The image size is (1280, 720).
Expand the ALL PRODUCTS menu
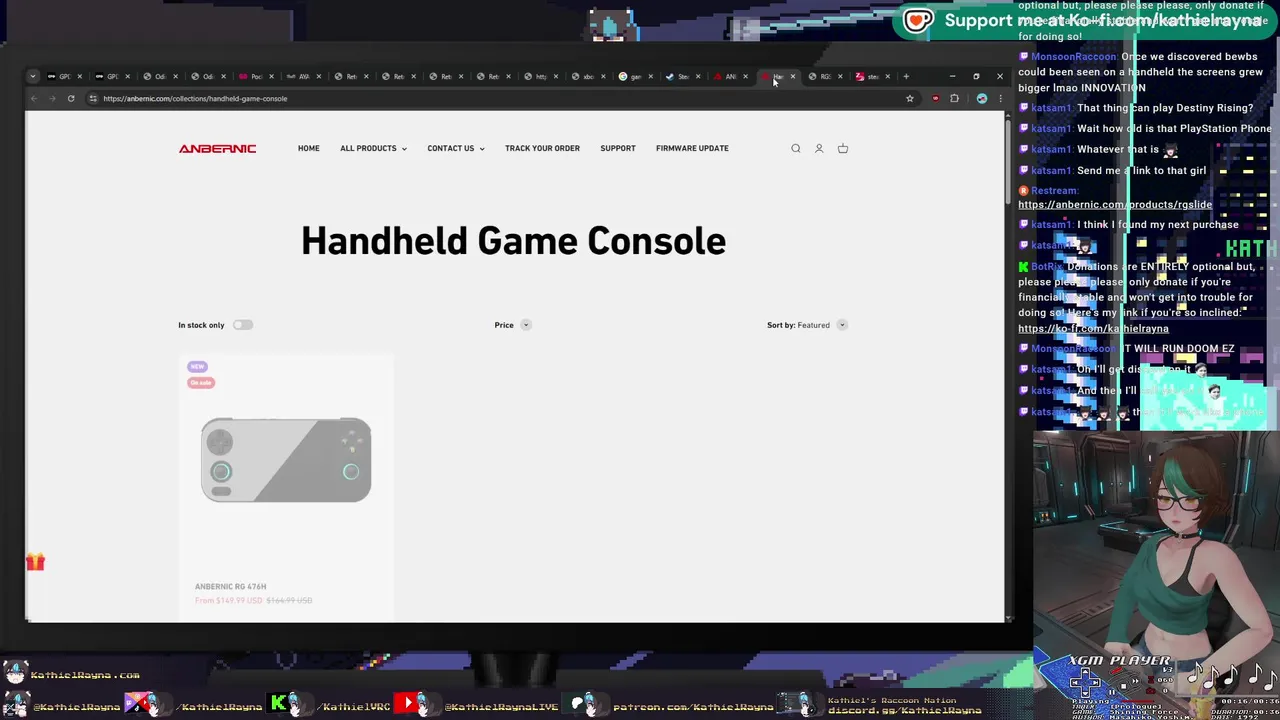click(x=373, y=149)
